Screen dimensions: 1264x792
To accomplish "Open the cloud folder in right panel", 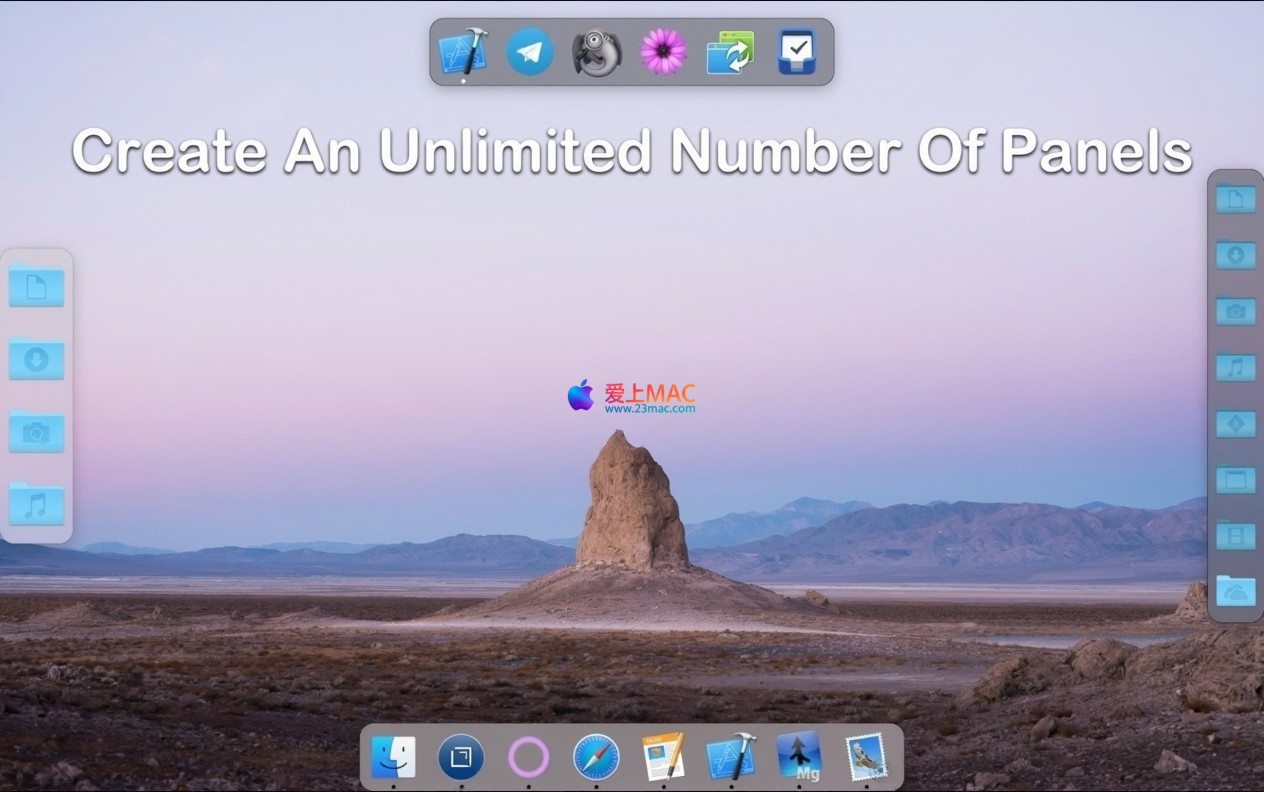I will coord(1236,591).
